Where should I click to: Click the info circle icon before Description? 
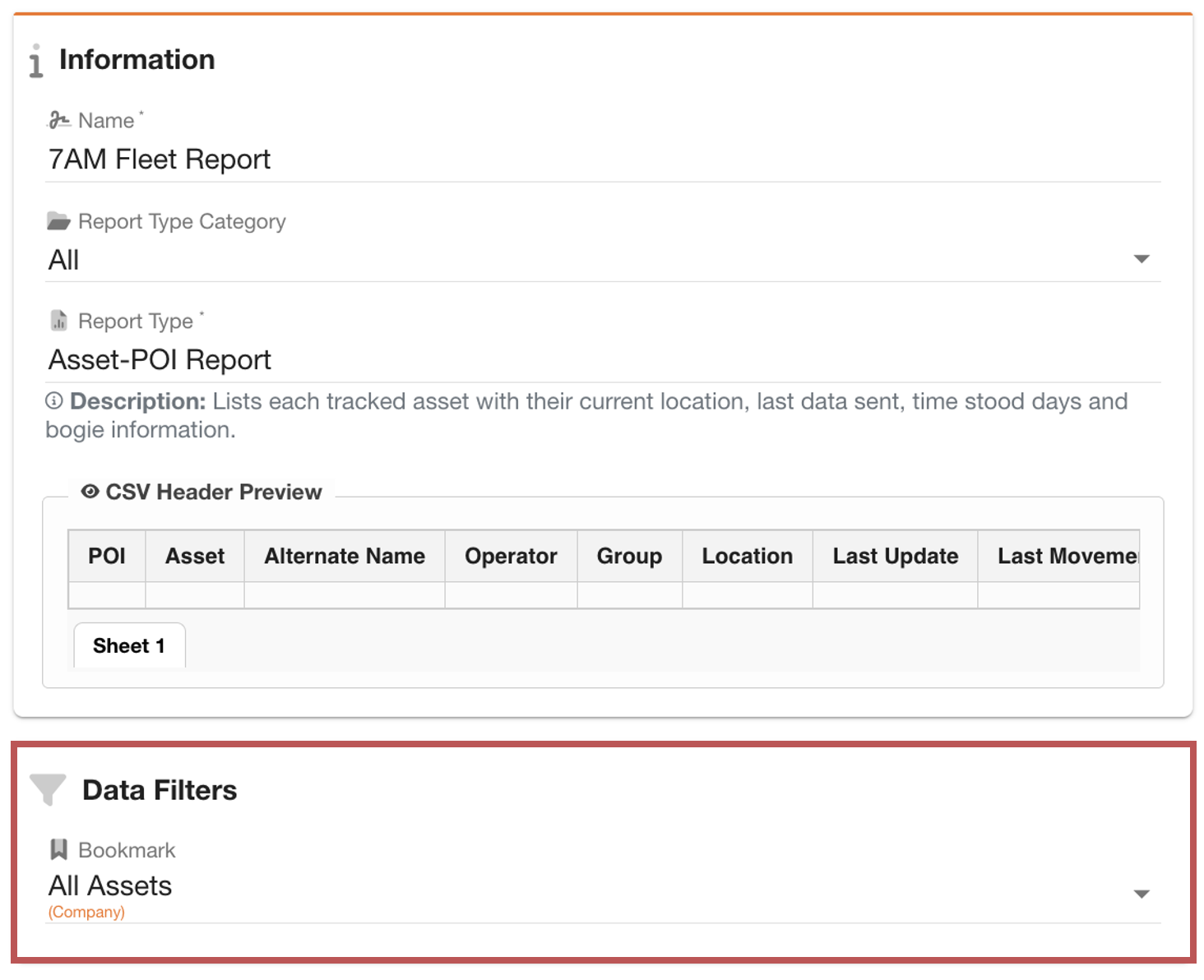click(x=54, y=401)
